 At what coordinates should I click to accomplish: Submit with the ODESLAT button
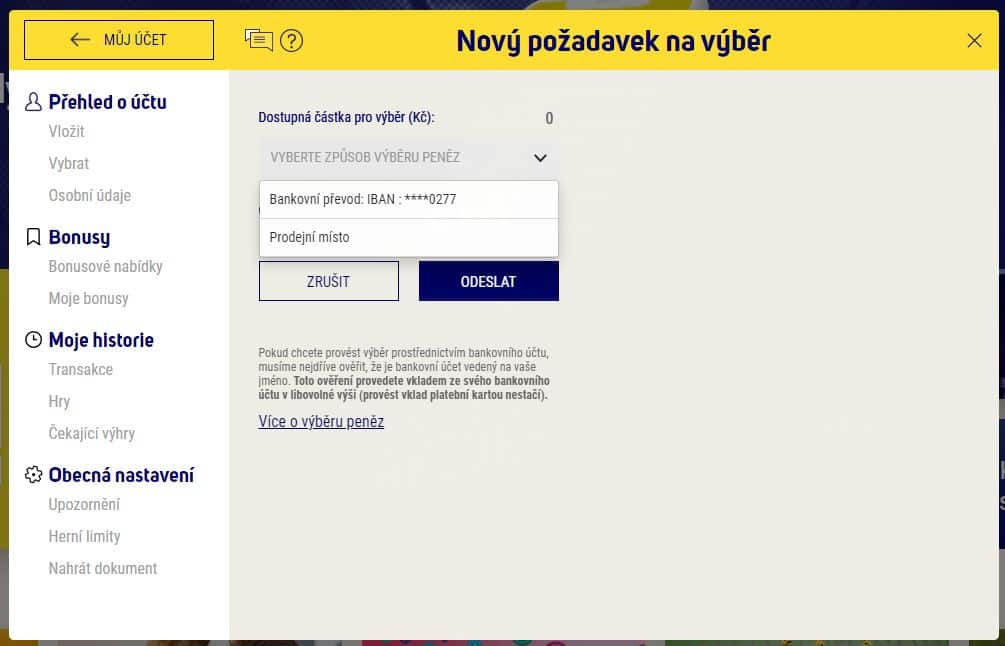[488, 281]
